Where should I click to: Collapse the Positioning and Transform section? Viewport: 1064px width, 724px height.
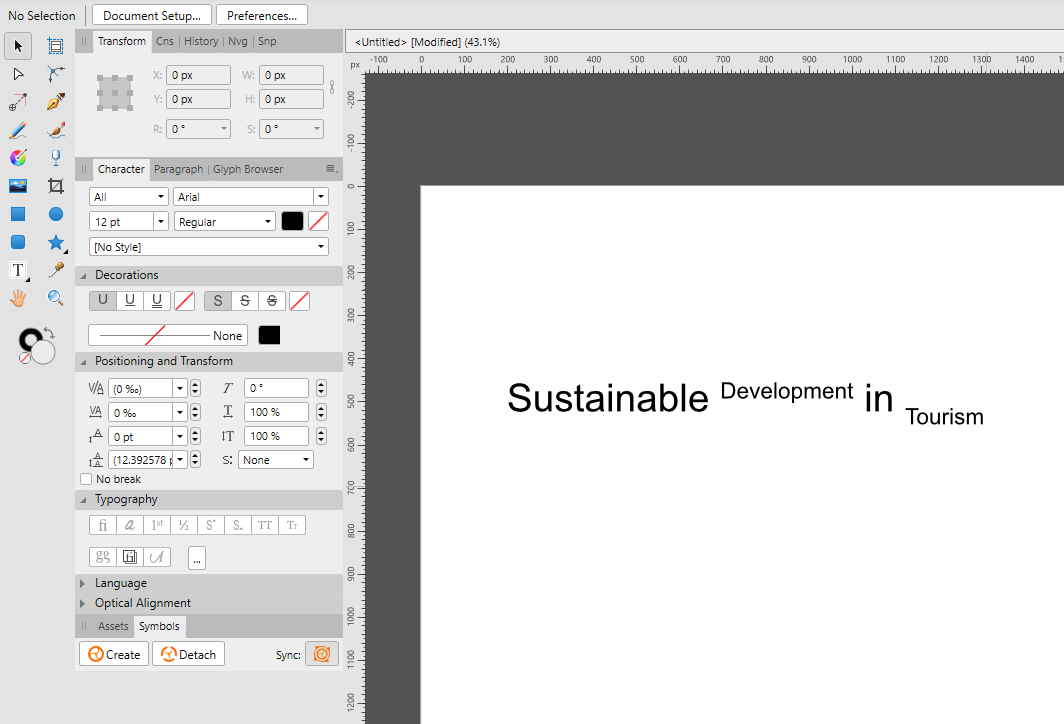coord(83,362)
